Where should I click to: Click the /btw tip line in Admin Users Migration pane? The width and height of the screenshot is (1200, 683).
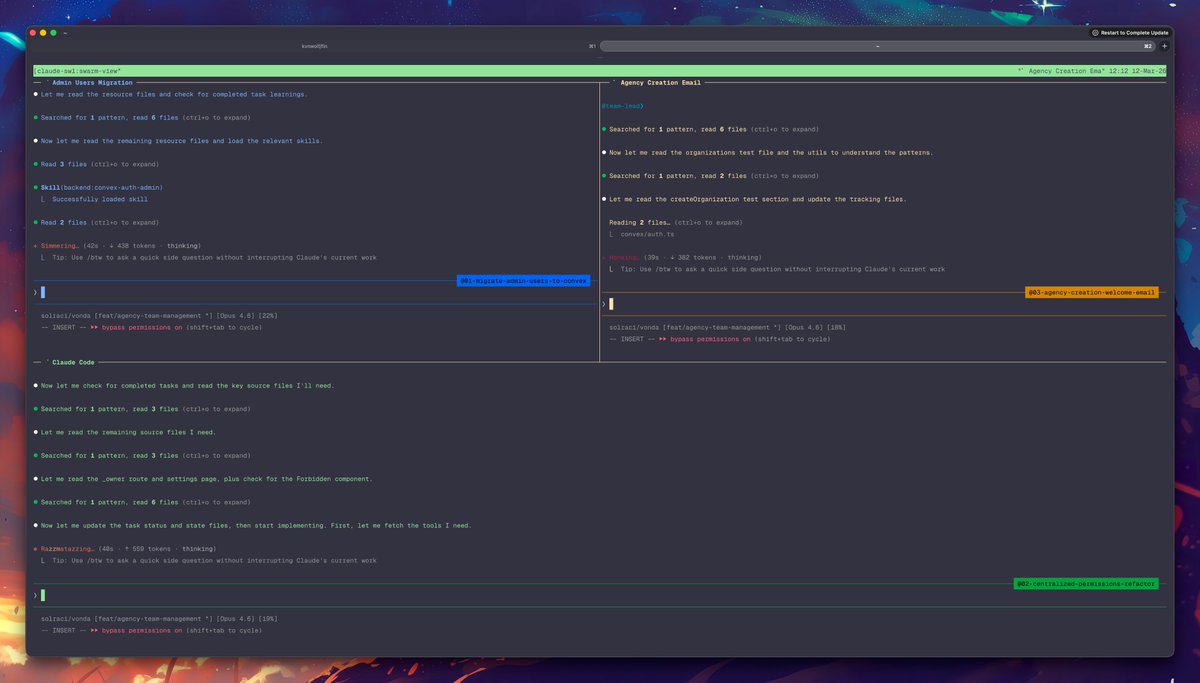[x=214, y=257]
